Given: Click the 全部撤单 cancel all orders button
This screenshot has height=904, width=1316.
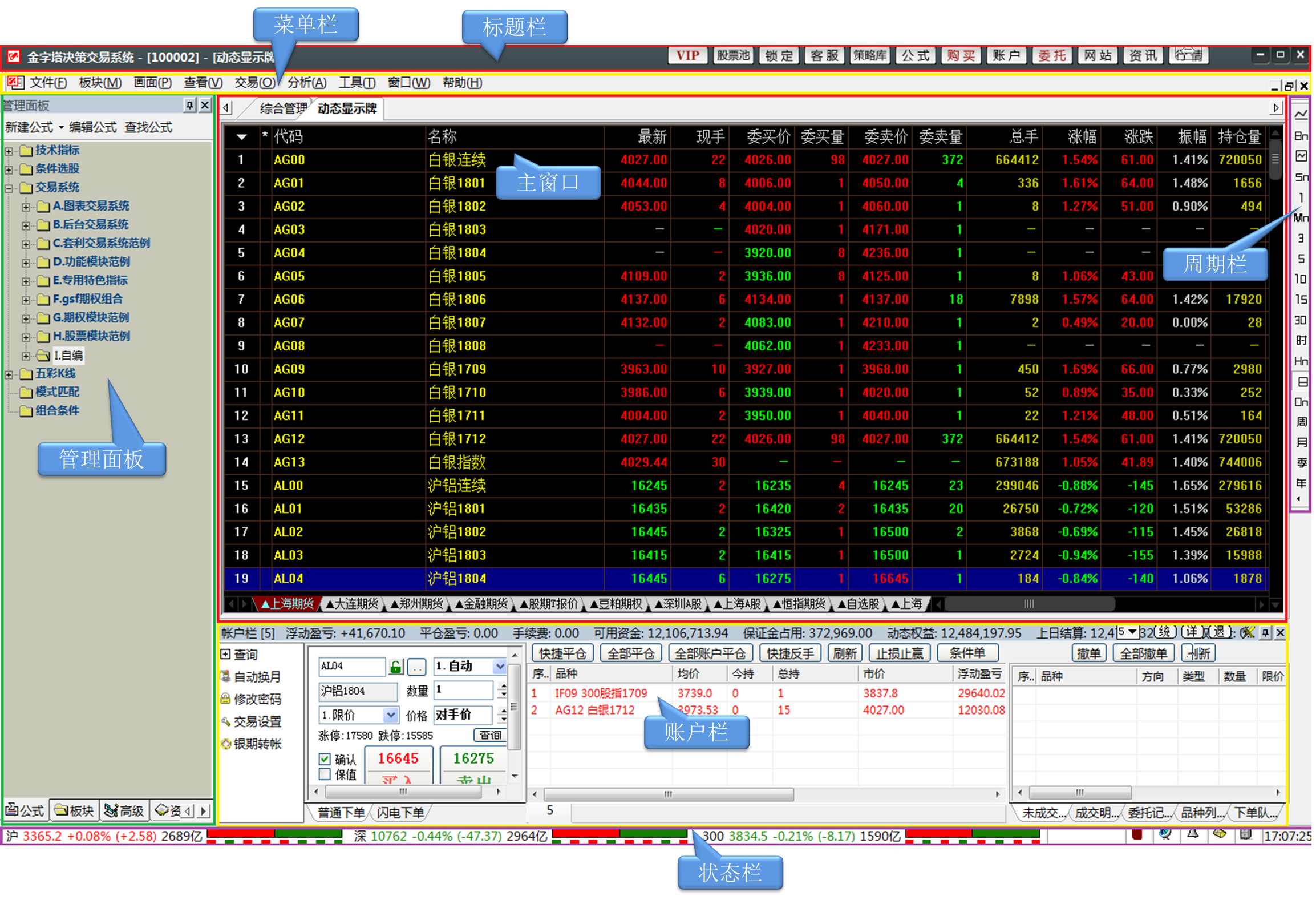Looking at the screenshot, I should 1143,653.
